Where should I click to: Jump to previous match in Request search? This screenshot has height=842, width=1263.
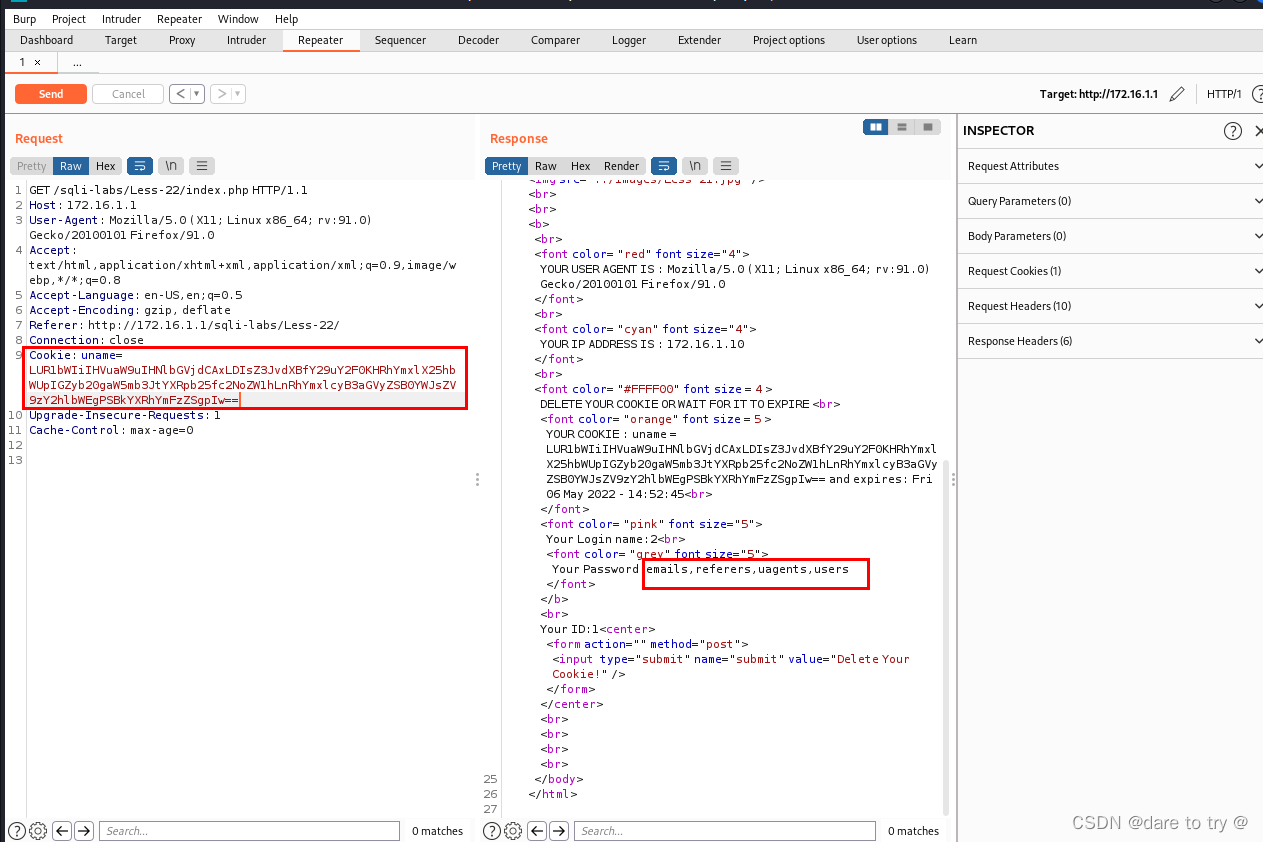61,830
